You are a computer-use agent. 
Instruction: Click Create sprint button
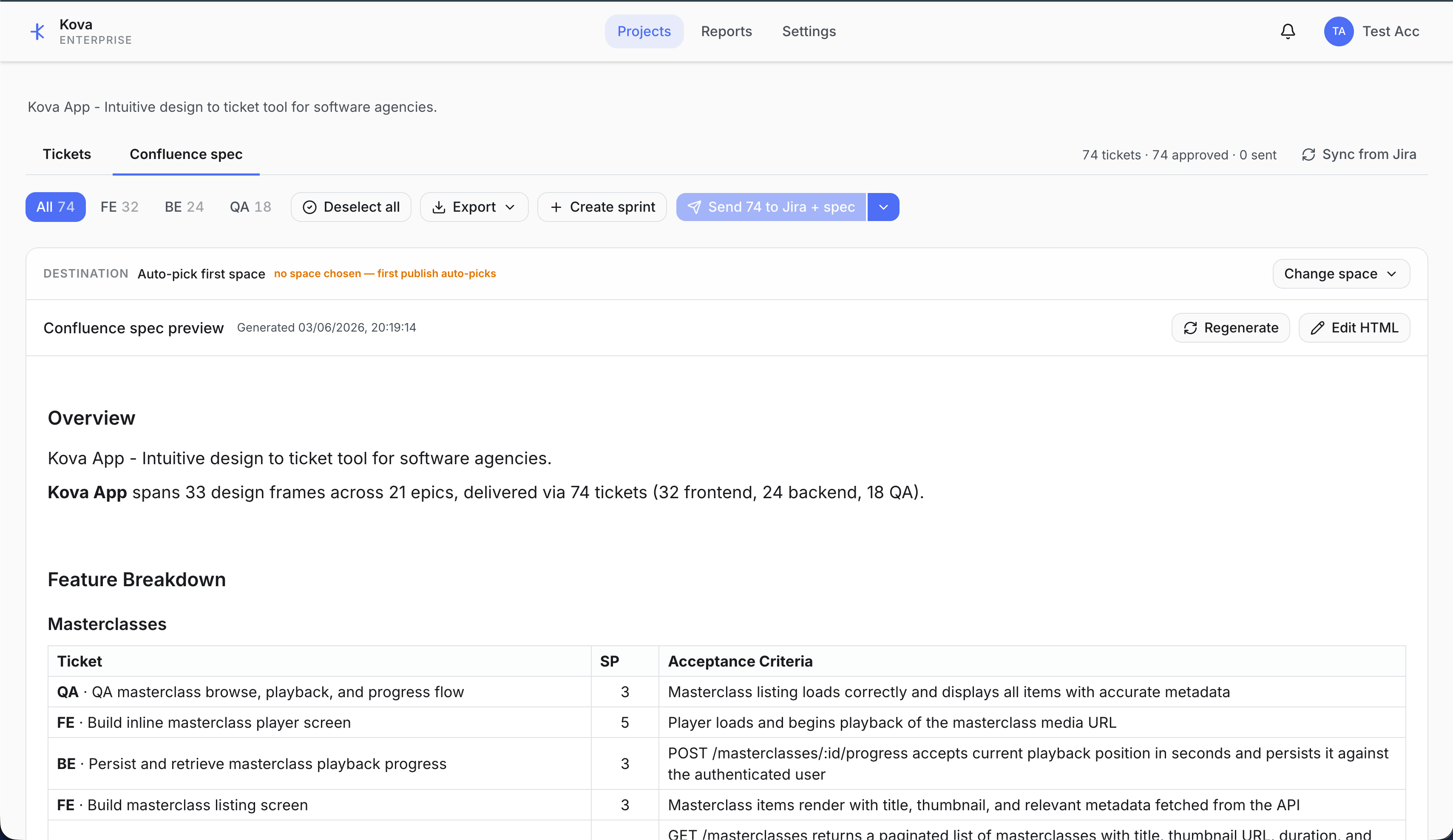tap(602, 207)
